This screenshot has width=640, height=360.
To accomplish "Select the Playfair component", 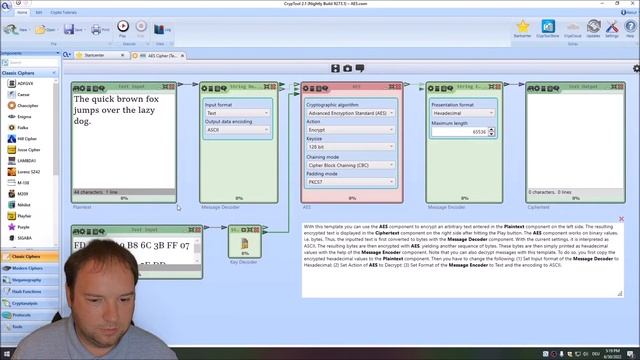I will (24, 216).
